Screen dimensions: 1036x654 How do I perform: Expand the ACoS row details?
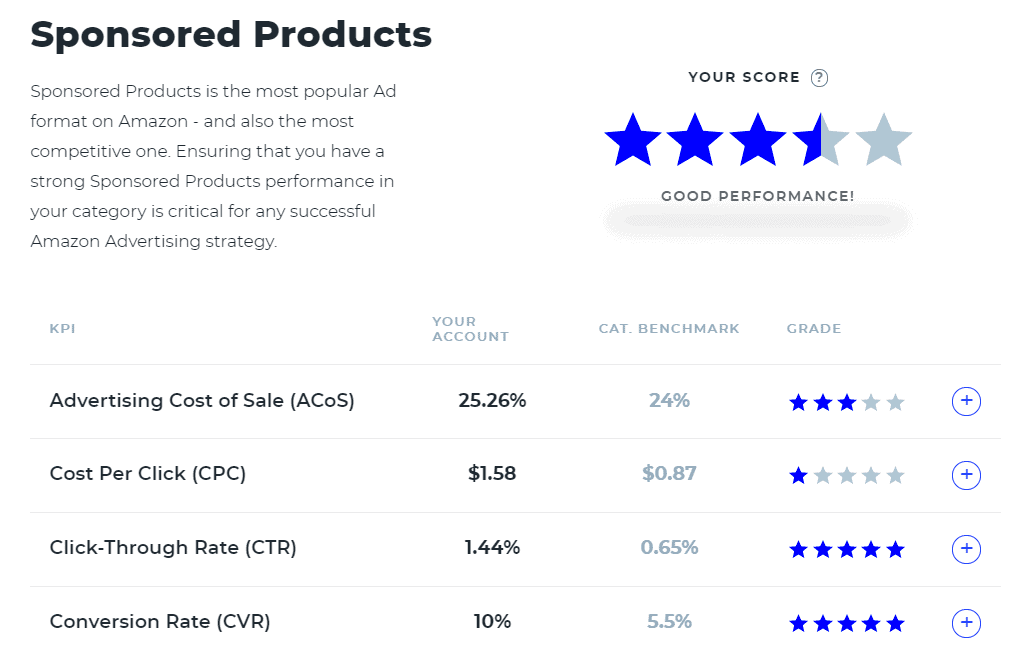click(x=966, y=401)
